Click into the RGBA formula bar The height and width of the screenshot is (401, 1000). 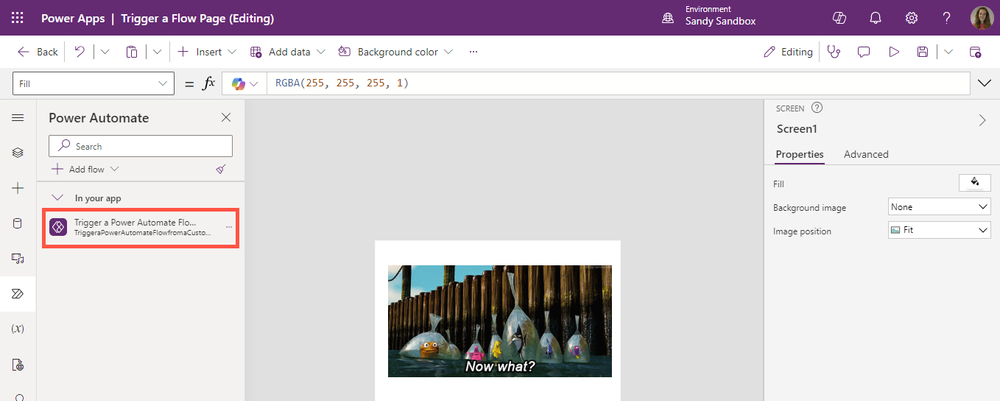[x=619, y=84]
